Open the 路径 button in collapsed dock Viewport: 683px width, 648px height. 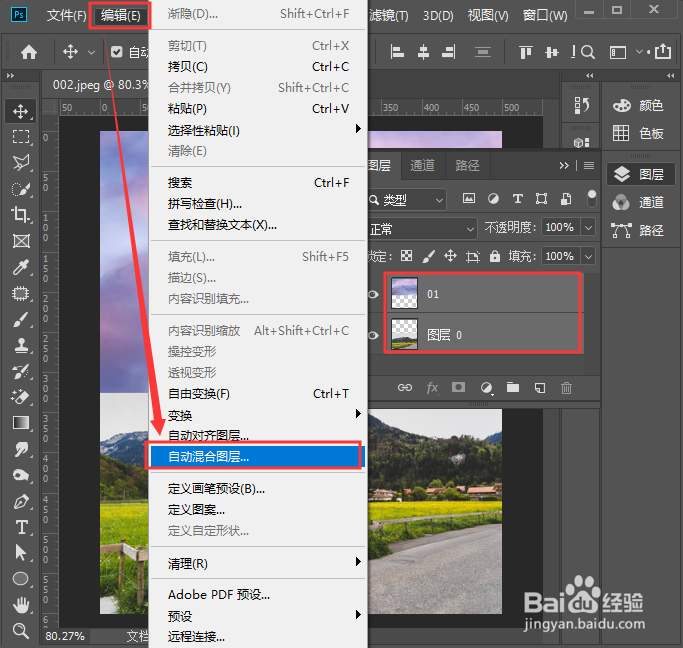pos(639,230)
